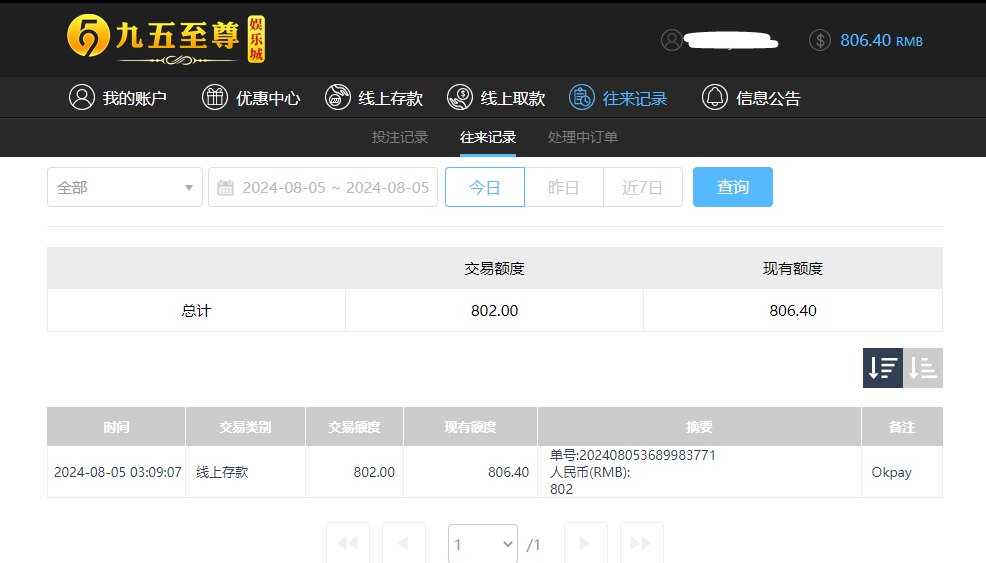This screenshot has height=563, width=986.
Task: Open the 优惠中心 gift icon
Action: click(215, 97)
